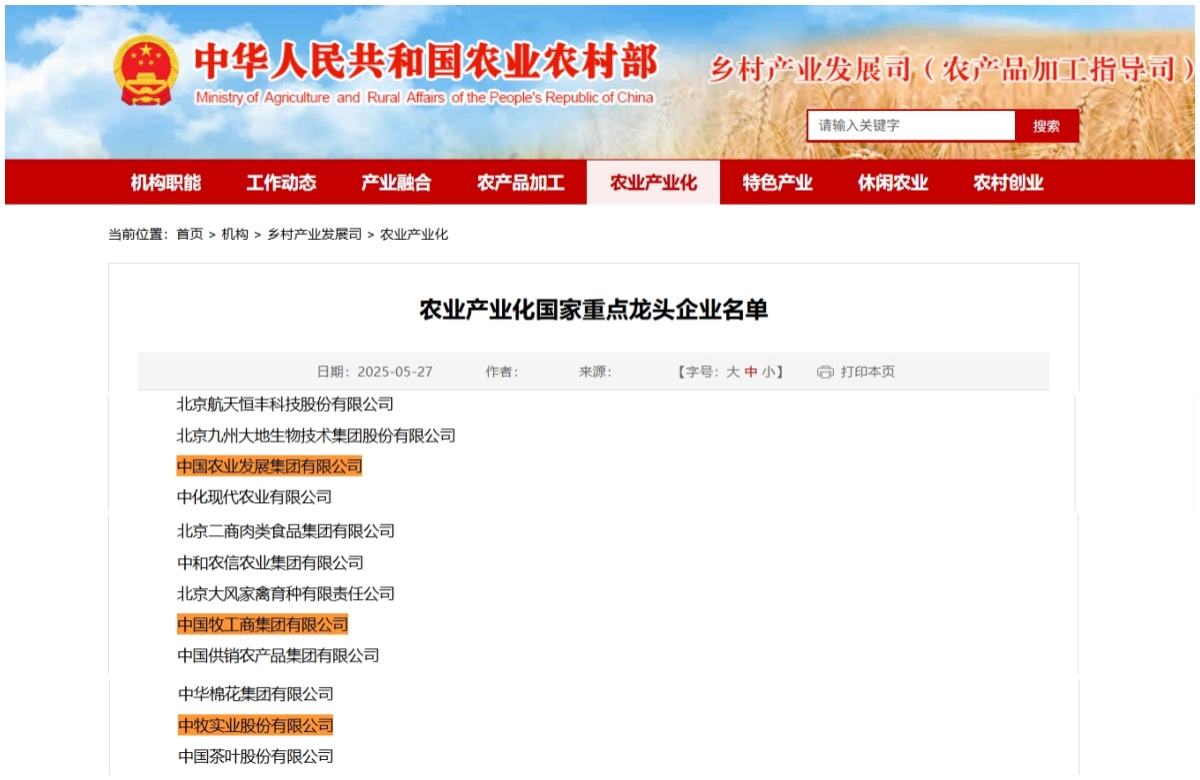Set font size to 中 (medium)
The width and height of the screenshot is (1200, 780).
click(751, 372)
